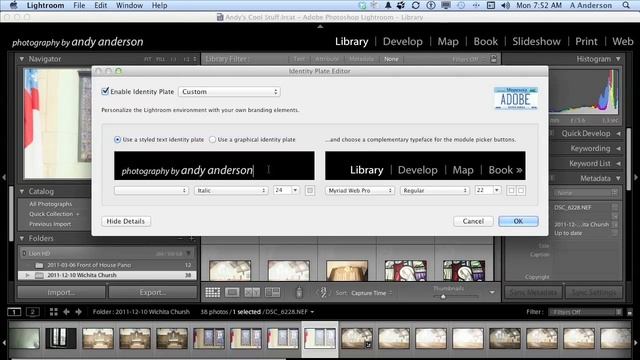The image size is (640, 360).
Task: Open the Regular style dropdown for module picker
Action: tap(435, 191)
